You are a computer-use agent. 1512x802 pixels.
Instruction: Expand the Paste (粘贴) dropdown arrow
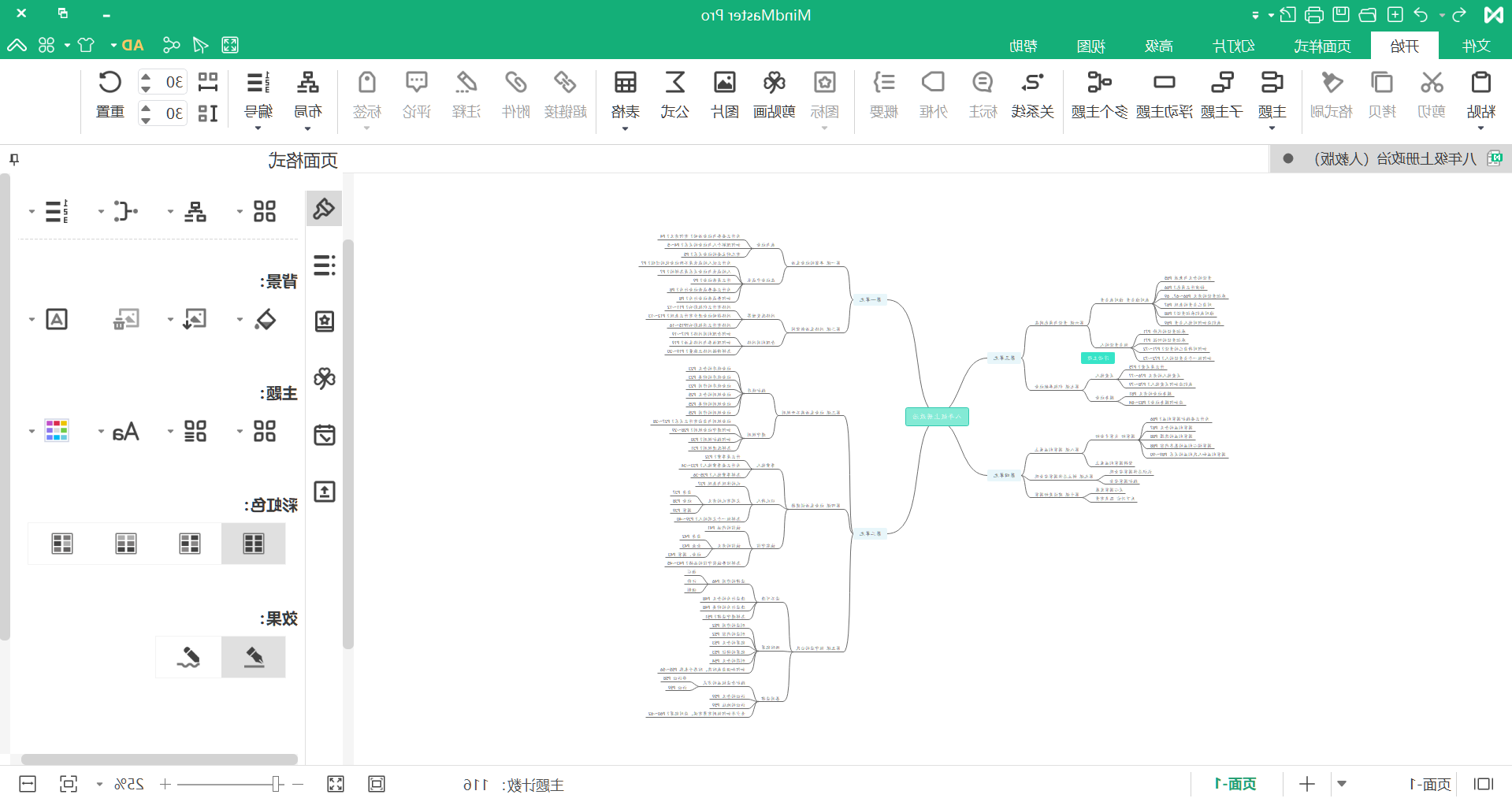tap(1480, 128)
